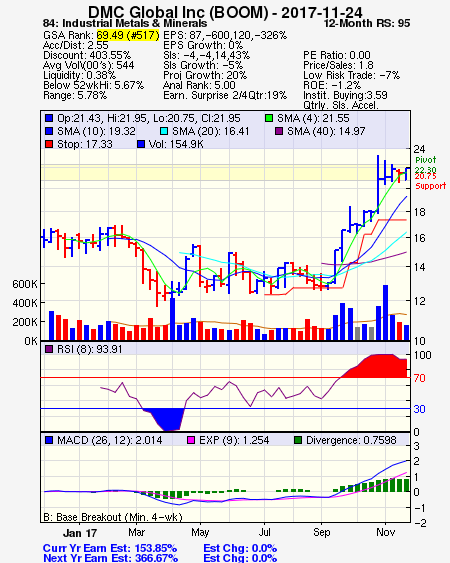Click the price axis label 24
Image resolution: width=450 pixels, height=563 pixels.
point(419,149)
